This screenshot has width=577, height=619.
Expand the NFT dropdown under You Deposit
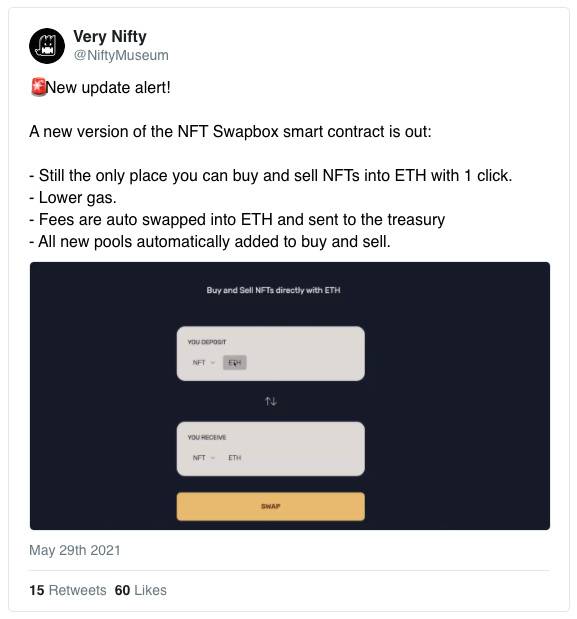(213, 362)
